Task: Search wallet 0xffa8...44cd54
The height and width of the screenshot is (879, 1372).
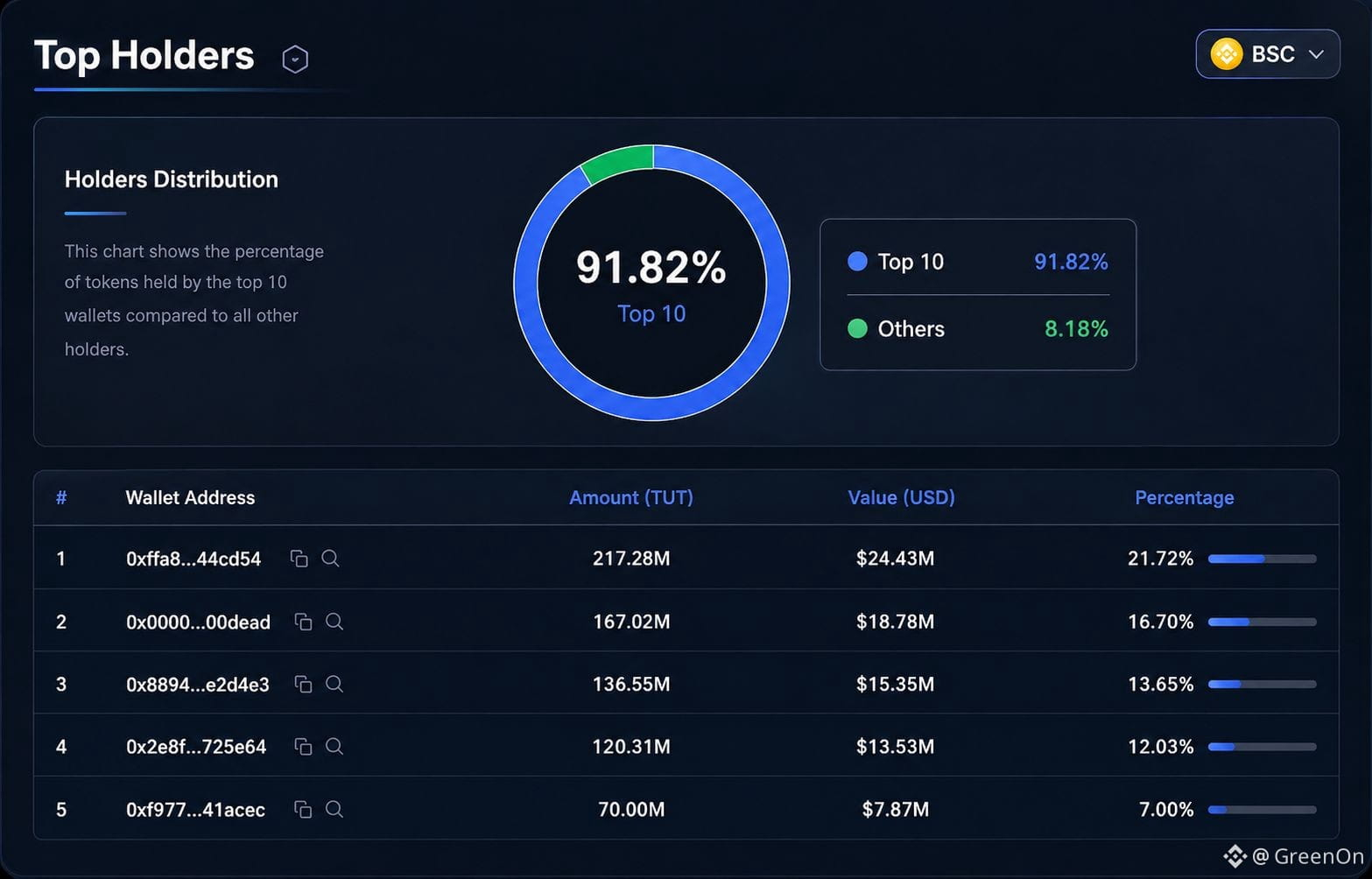Action: 330,559
